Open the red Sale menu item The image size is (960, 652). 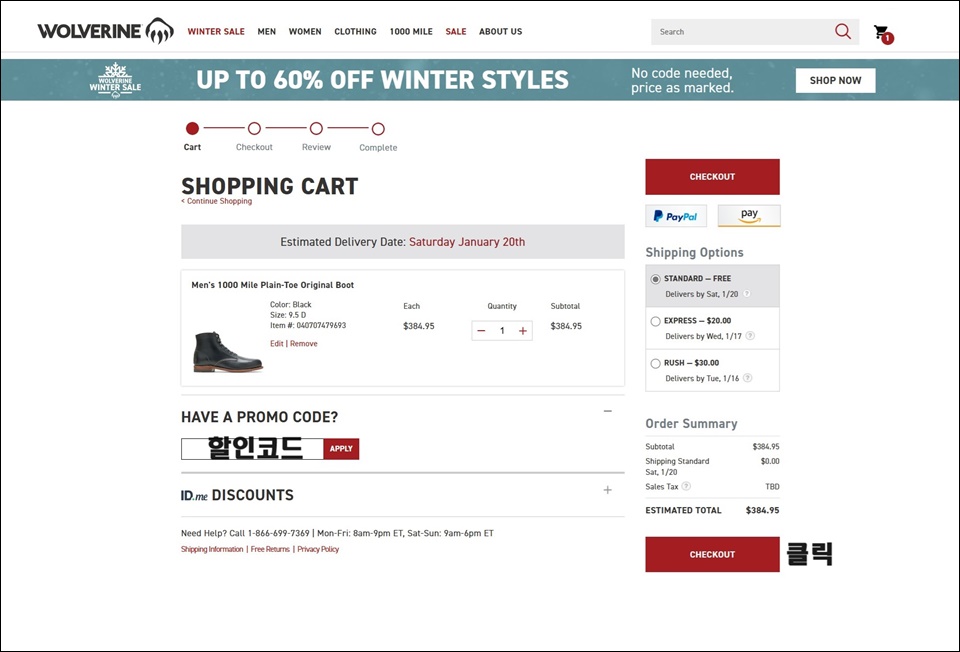pyautogui.click(x=456, y=31)
